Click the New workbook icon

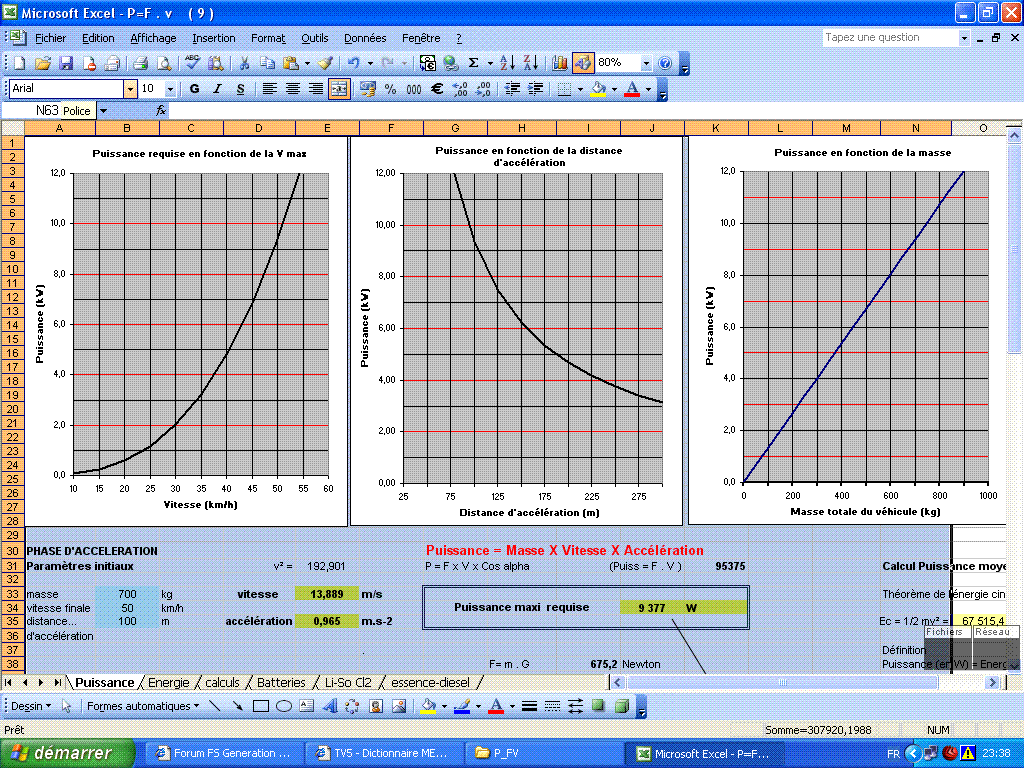tap(20, 63)
